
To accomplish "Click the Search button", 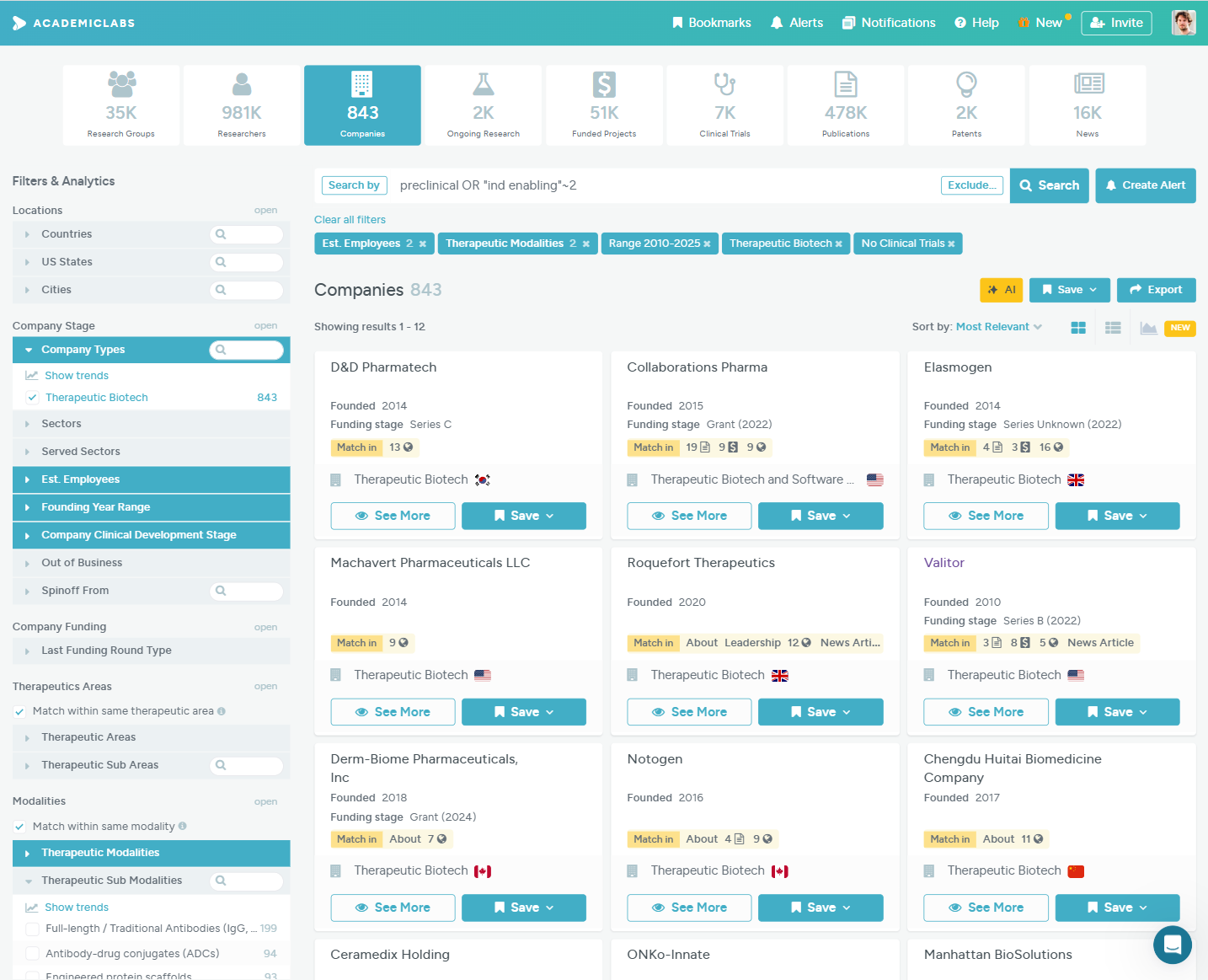I will [x=1050, y=185].
